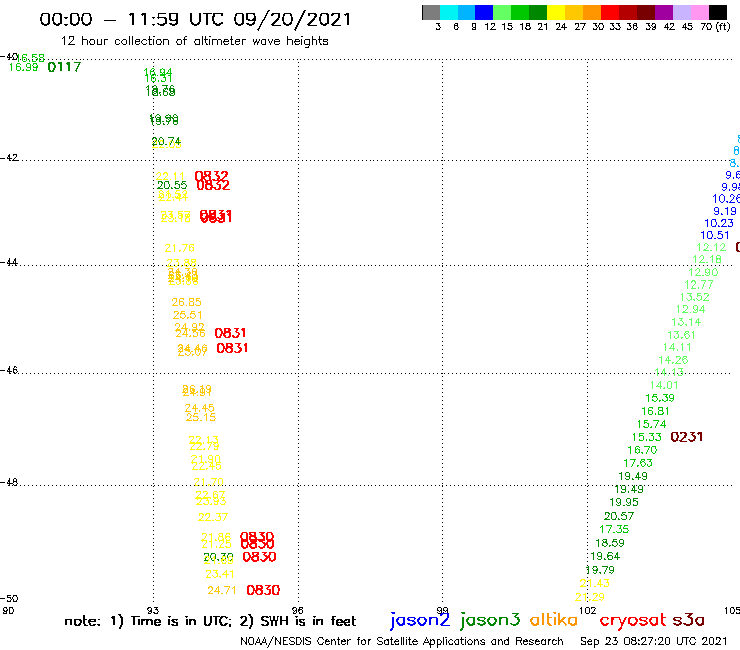The height and width of the screenshot is (650, 740).
Task: Click the longitude axis label 102
Action: pyautogui.click(x=587, y=610)
